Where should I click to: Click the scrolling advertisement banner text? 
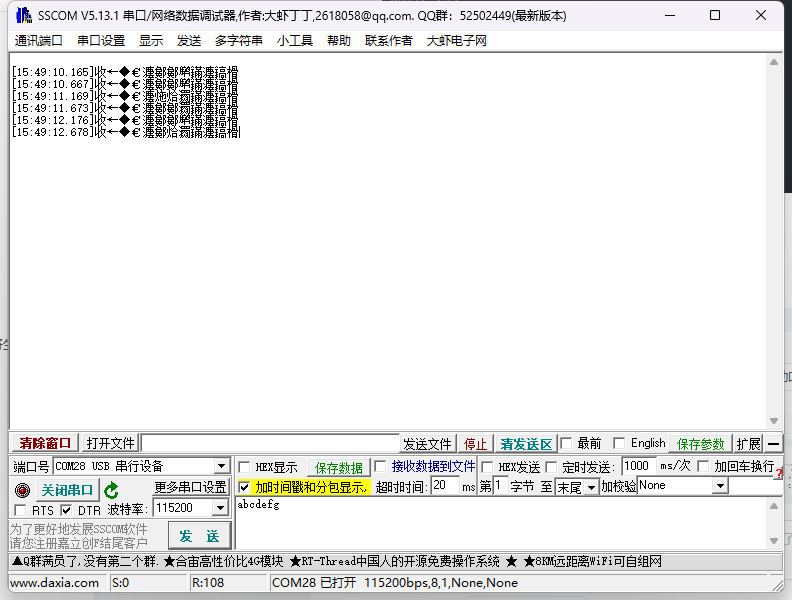coord(336,561)
